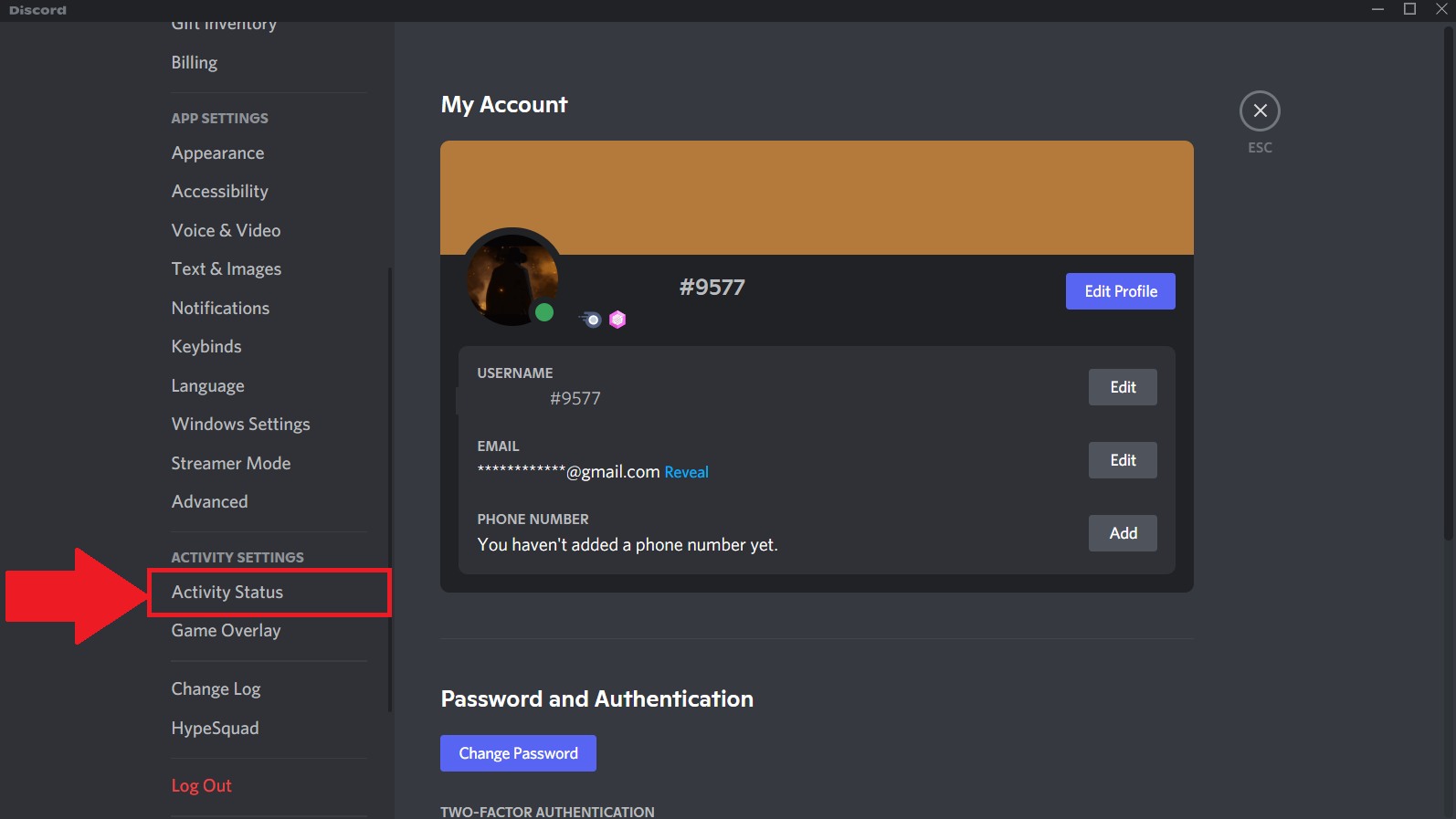Maximize the Discord window
The width and height of the screenshot is (1456, 819).
pos(1409,9)
